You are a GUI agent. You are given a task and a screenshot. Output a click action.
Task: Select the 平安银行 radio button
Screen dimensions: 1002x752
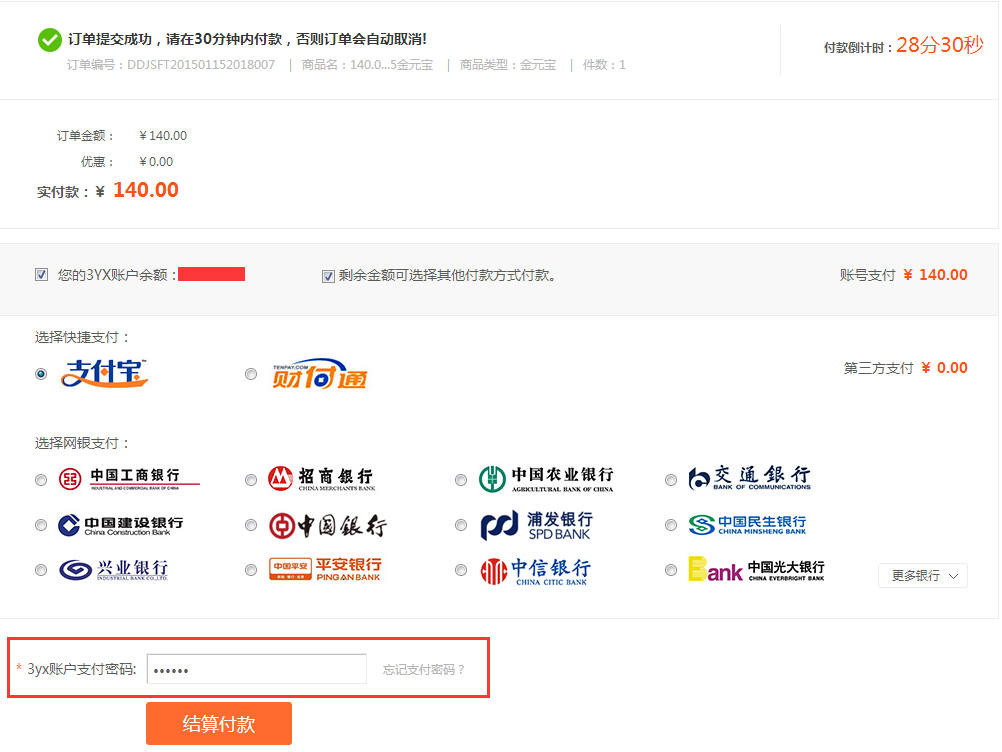point(251,570)
